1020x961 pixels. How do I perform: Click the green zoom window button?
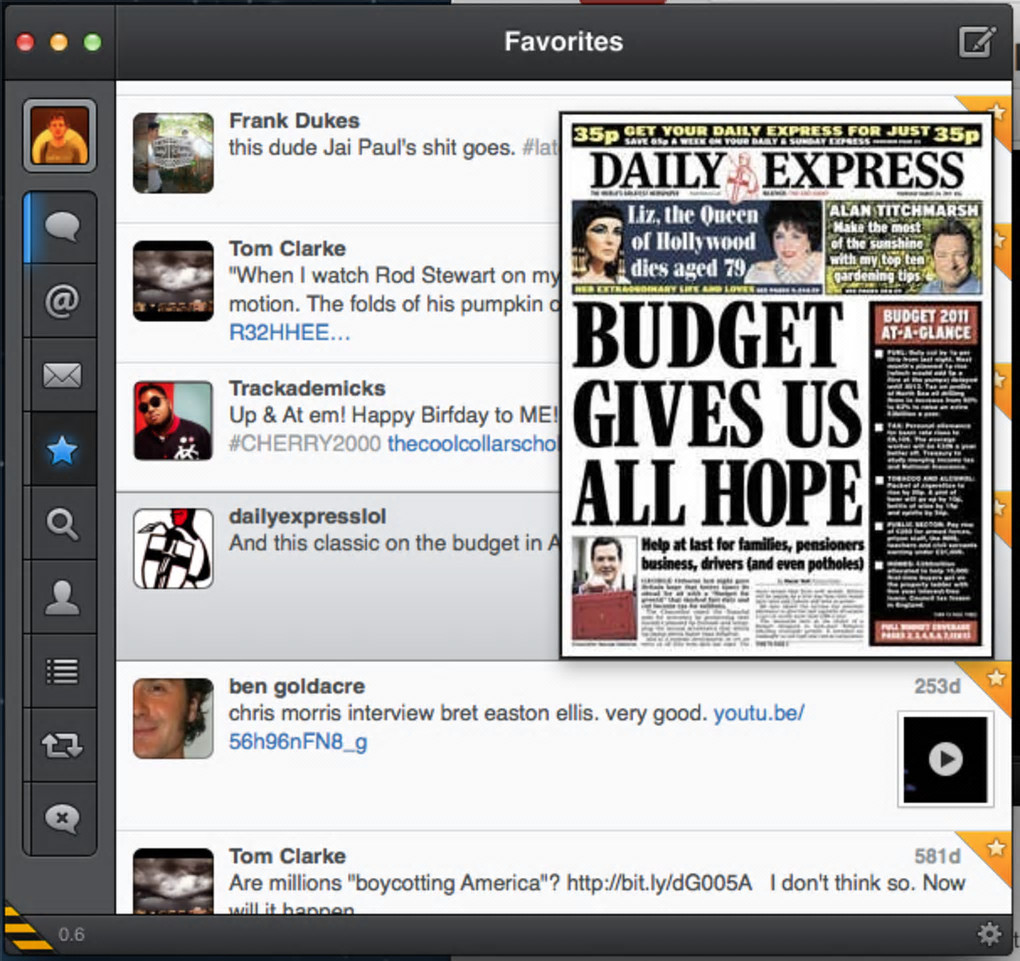tap(92, 42)
